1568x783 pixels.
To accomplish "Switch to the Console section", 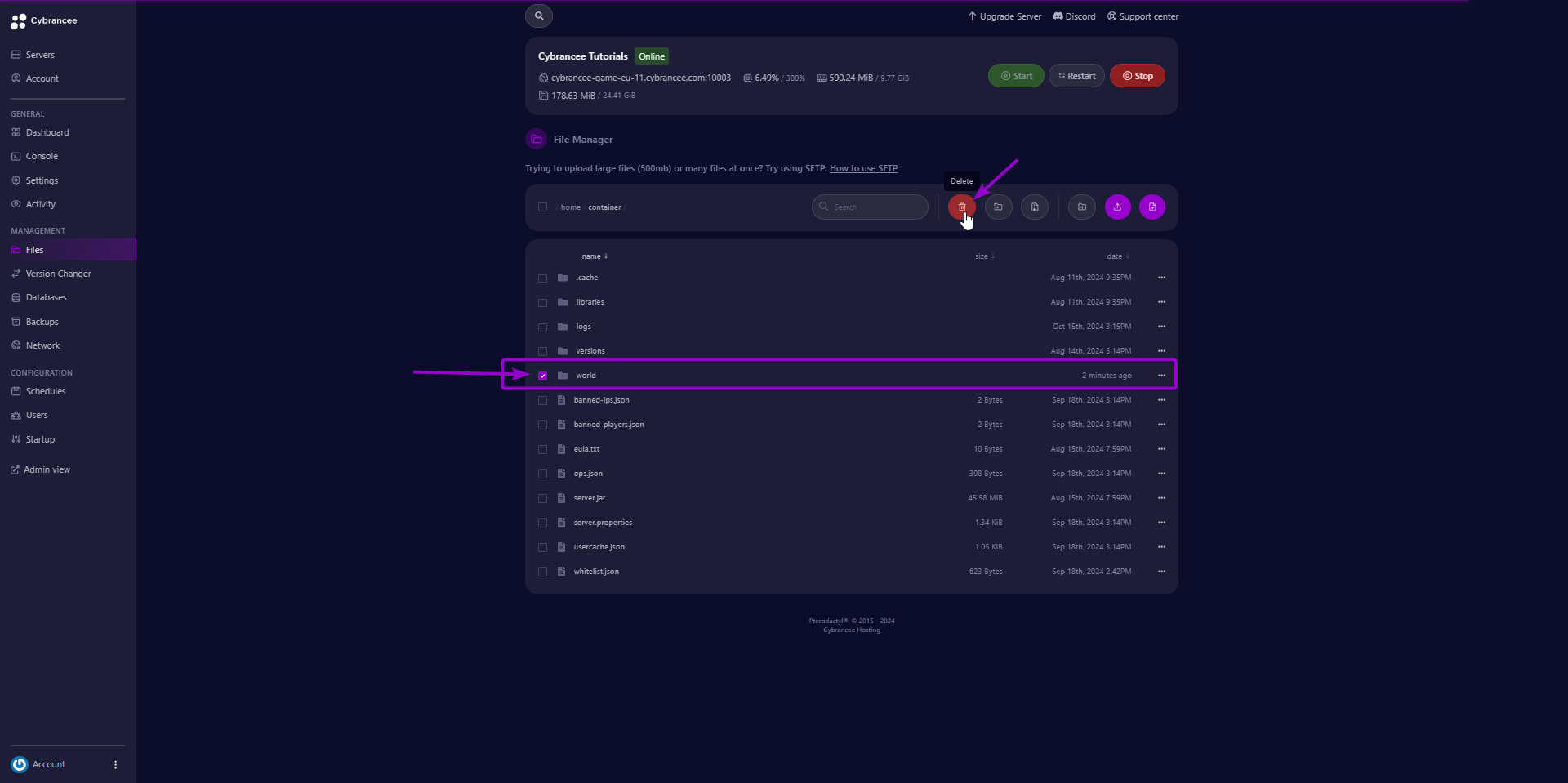I will [40, 156].
